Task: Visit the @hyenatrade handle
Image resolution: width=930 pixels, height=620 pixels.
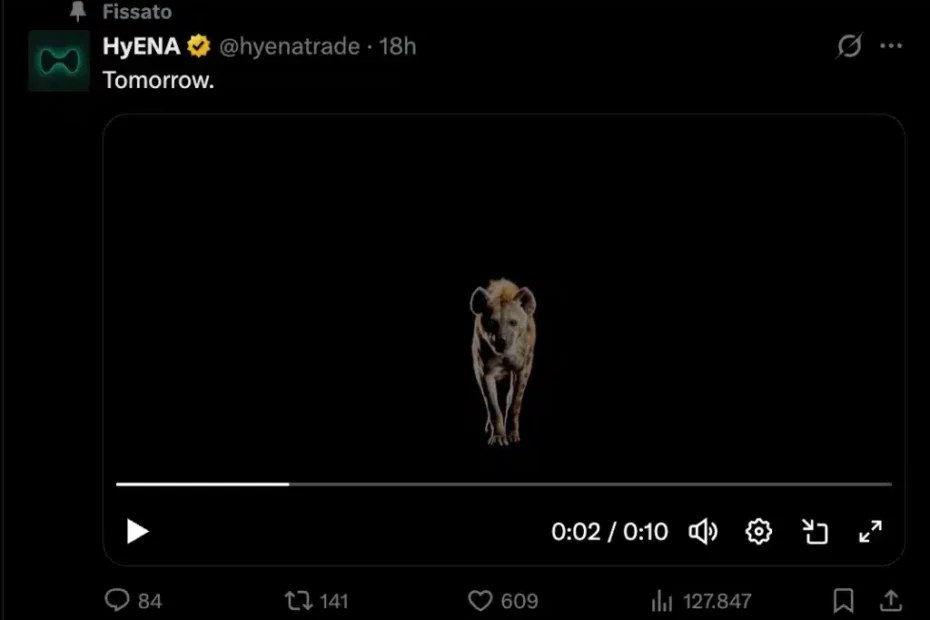Action: [x=289, y=46]
